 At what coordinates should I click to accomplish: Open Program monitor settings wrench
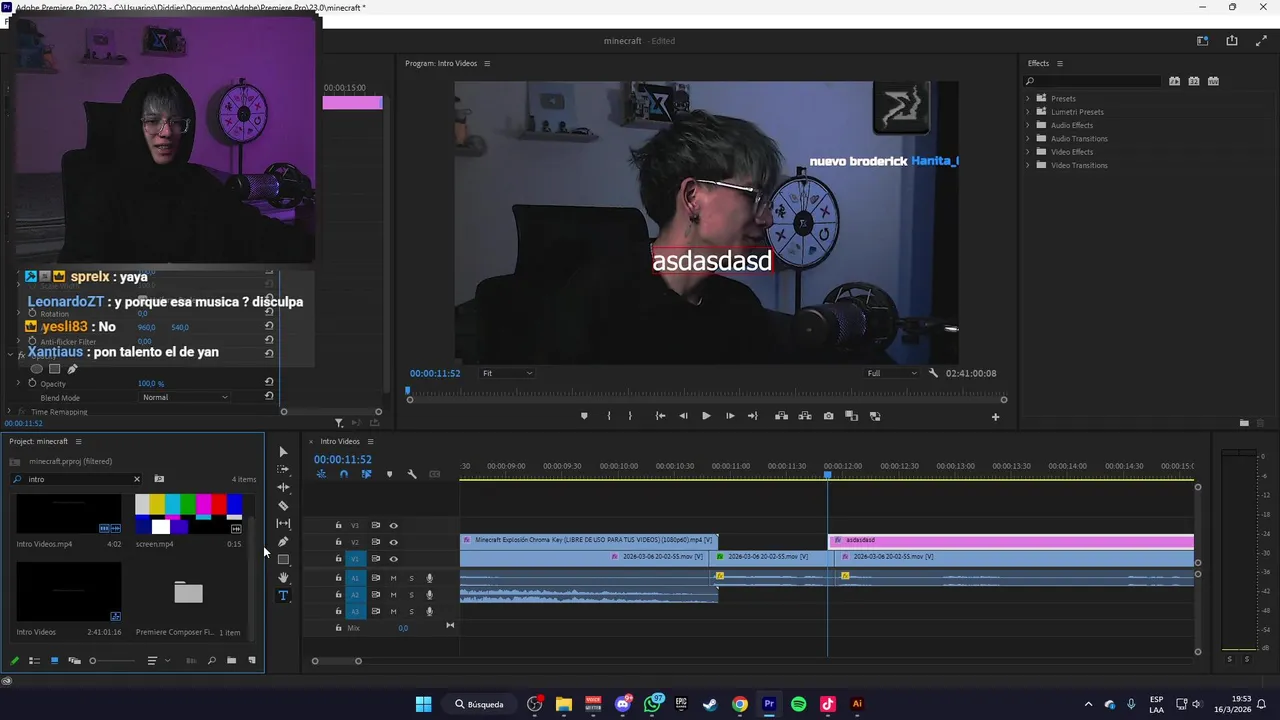click(933, 373)
